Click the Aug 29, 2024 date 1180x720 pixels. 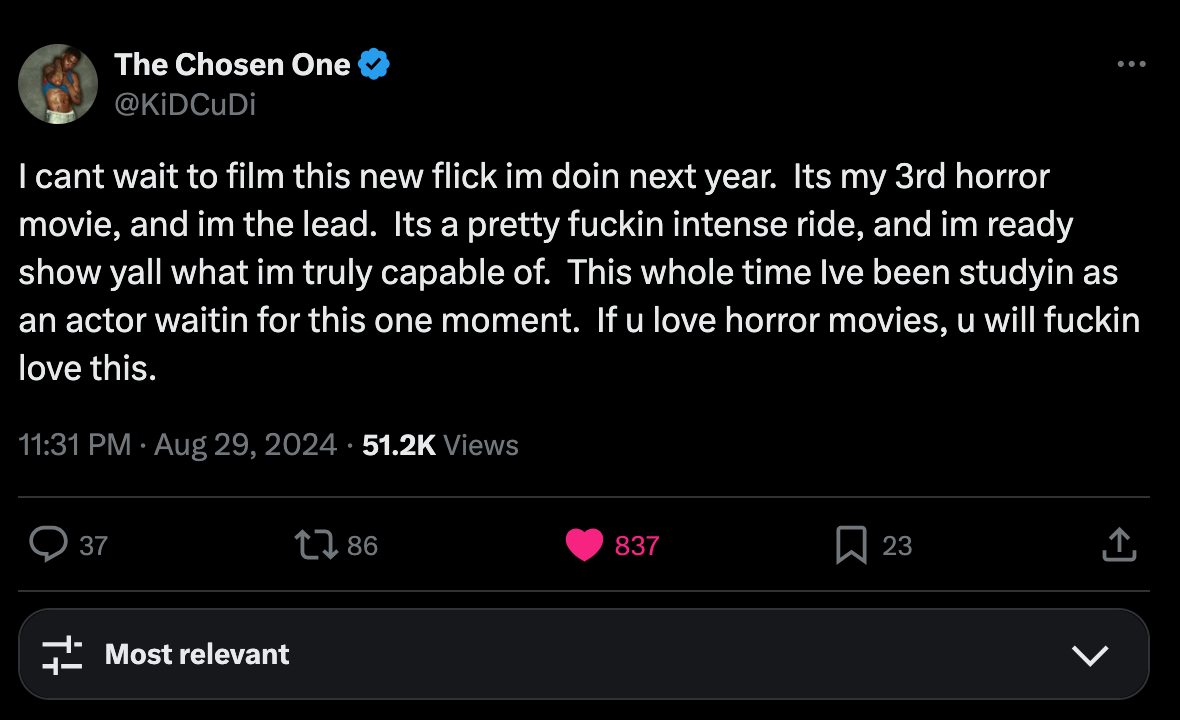(x=245, y=445)
